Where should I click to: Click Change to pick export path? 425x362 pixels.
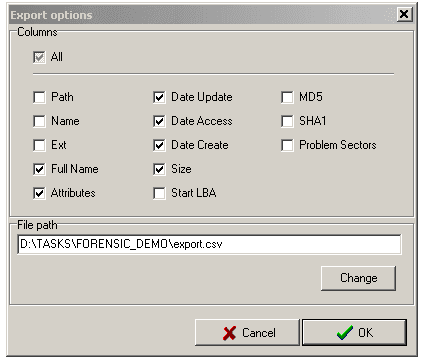(359, 278)
